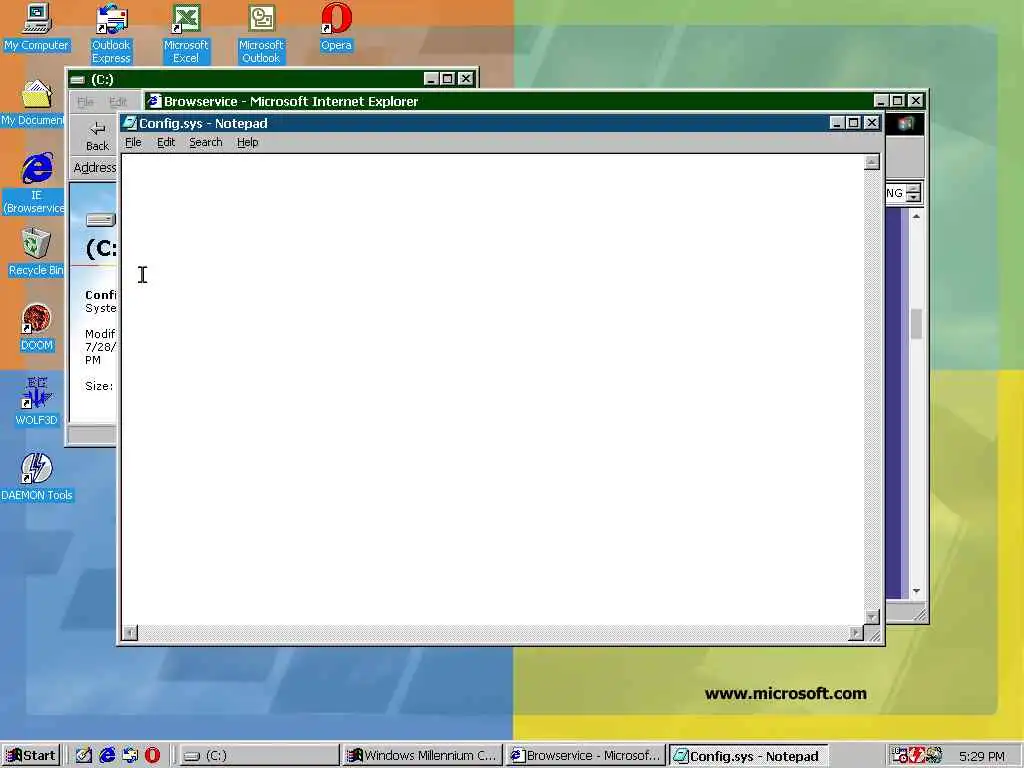Select the Recycle Bin icon
The width and height of the screenshot is (1024, 768).
[x=36, y=253]
